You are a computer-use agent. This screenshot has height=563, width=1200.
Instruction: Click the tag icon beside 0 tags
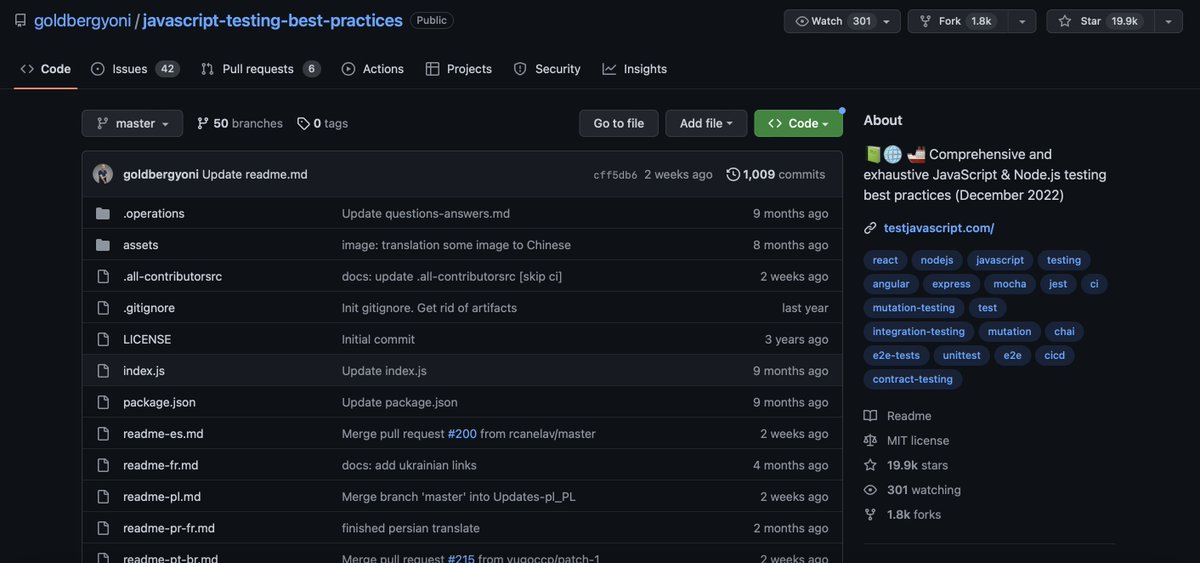coord(303,123)
